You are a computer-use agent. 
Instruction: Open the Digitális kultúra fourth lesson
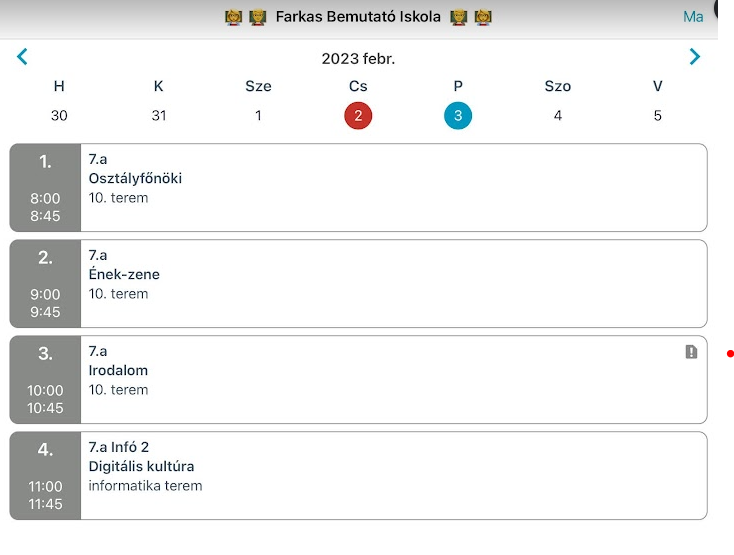pos(359,475)
